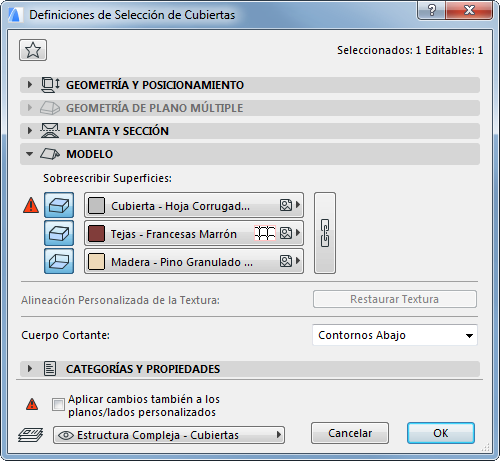This screenshot has height=461, width=500.
Task: Click the Restaurar Textura button
Action: (395, 299)
